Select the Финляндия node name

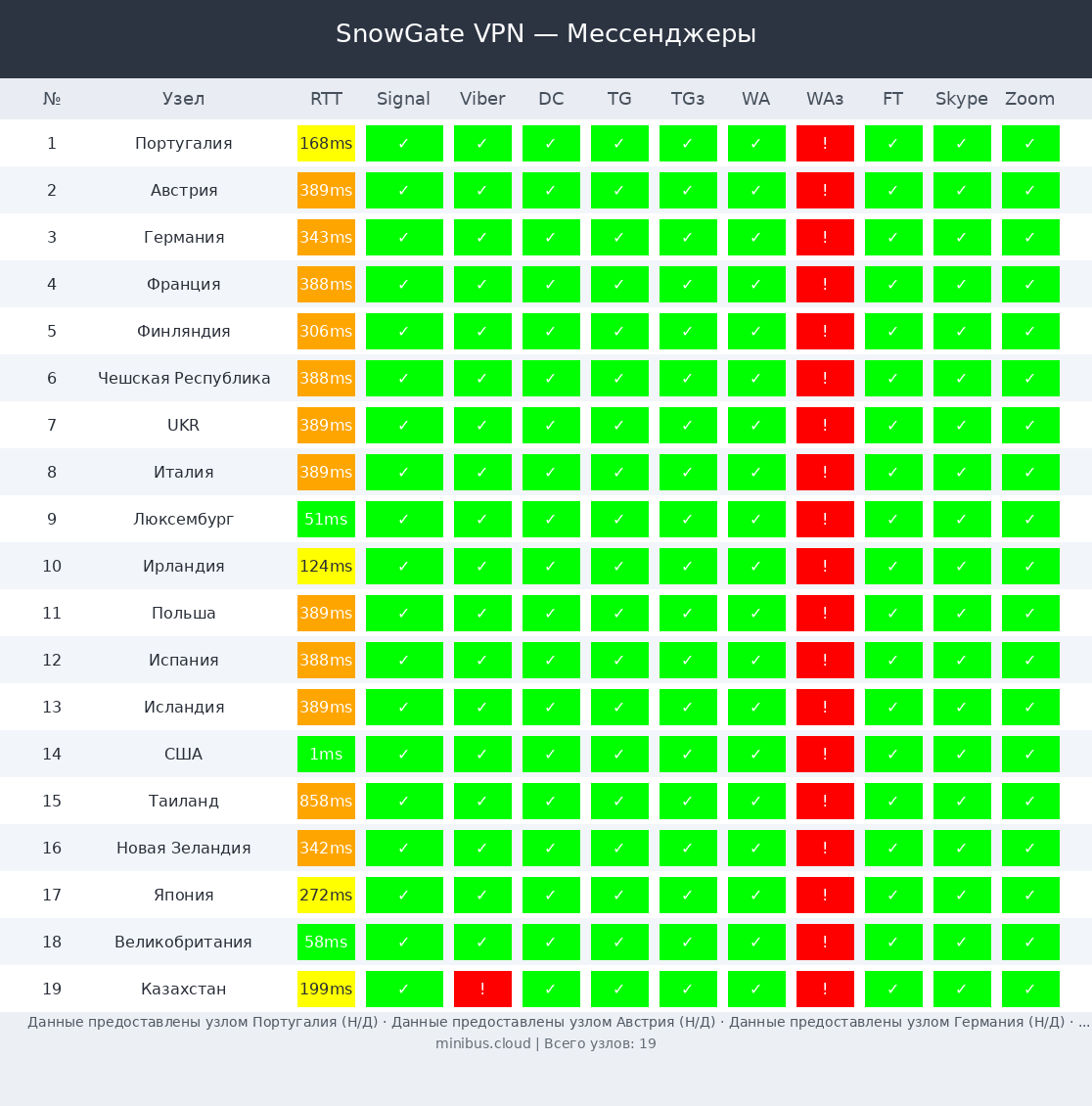pos(183,331)
